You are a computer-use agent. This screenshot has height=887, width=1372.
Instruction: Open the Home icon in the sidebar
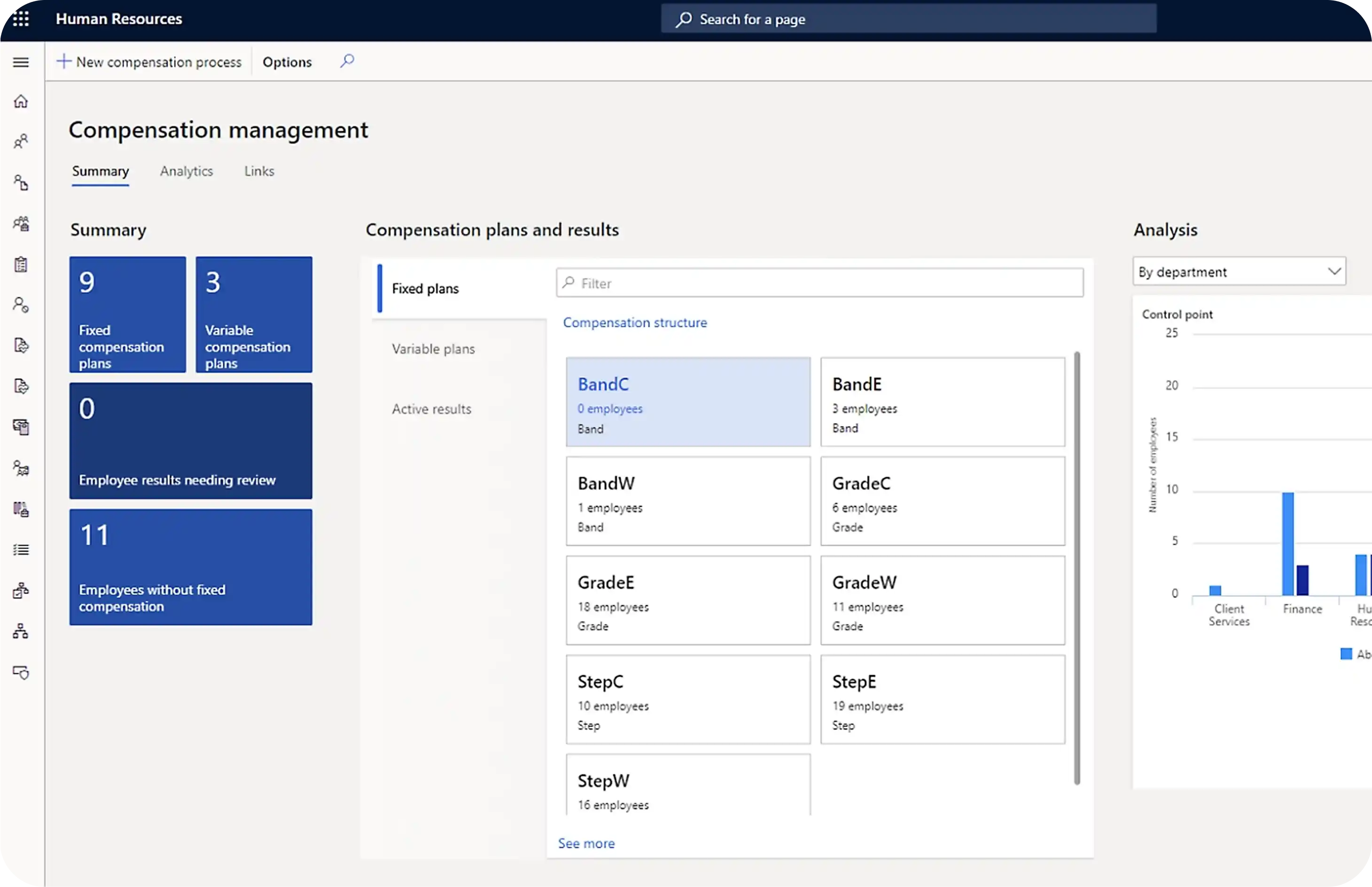click(x=21, y=101)
